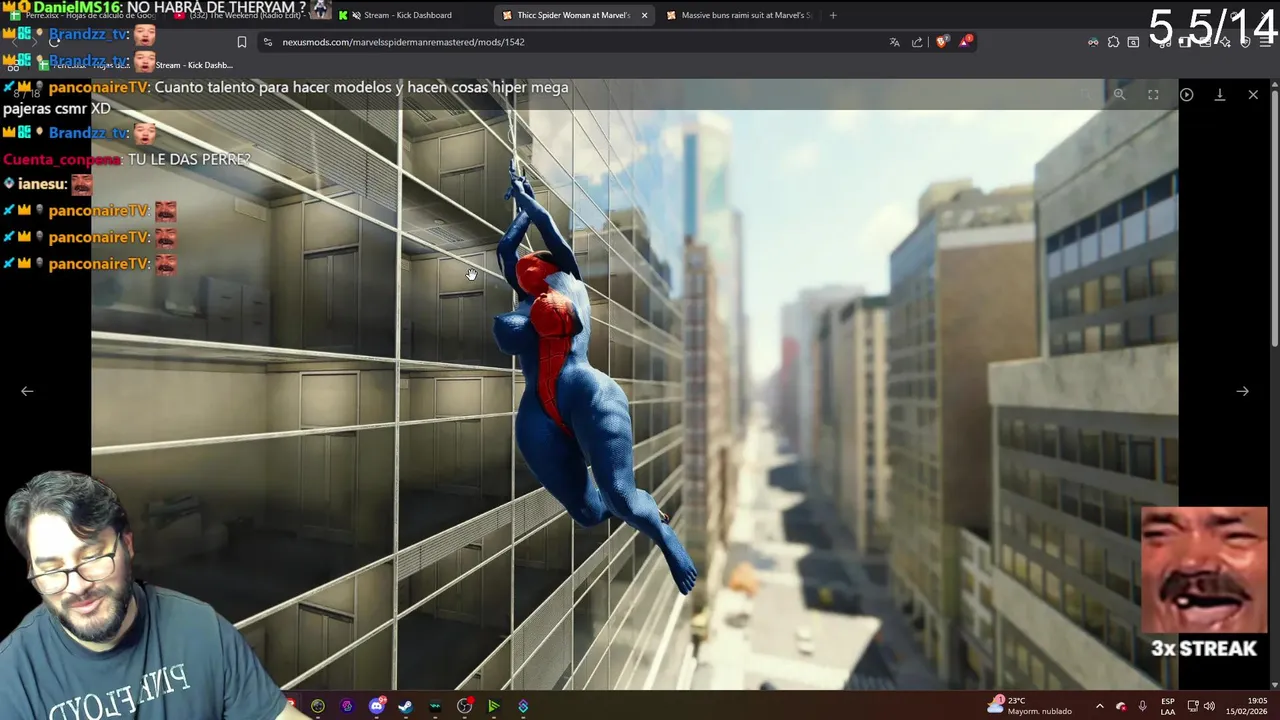Open the page translate icon in address bar
This screenshot has height=720, width=1280.
(x=894, y=42)
